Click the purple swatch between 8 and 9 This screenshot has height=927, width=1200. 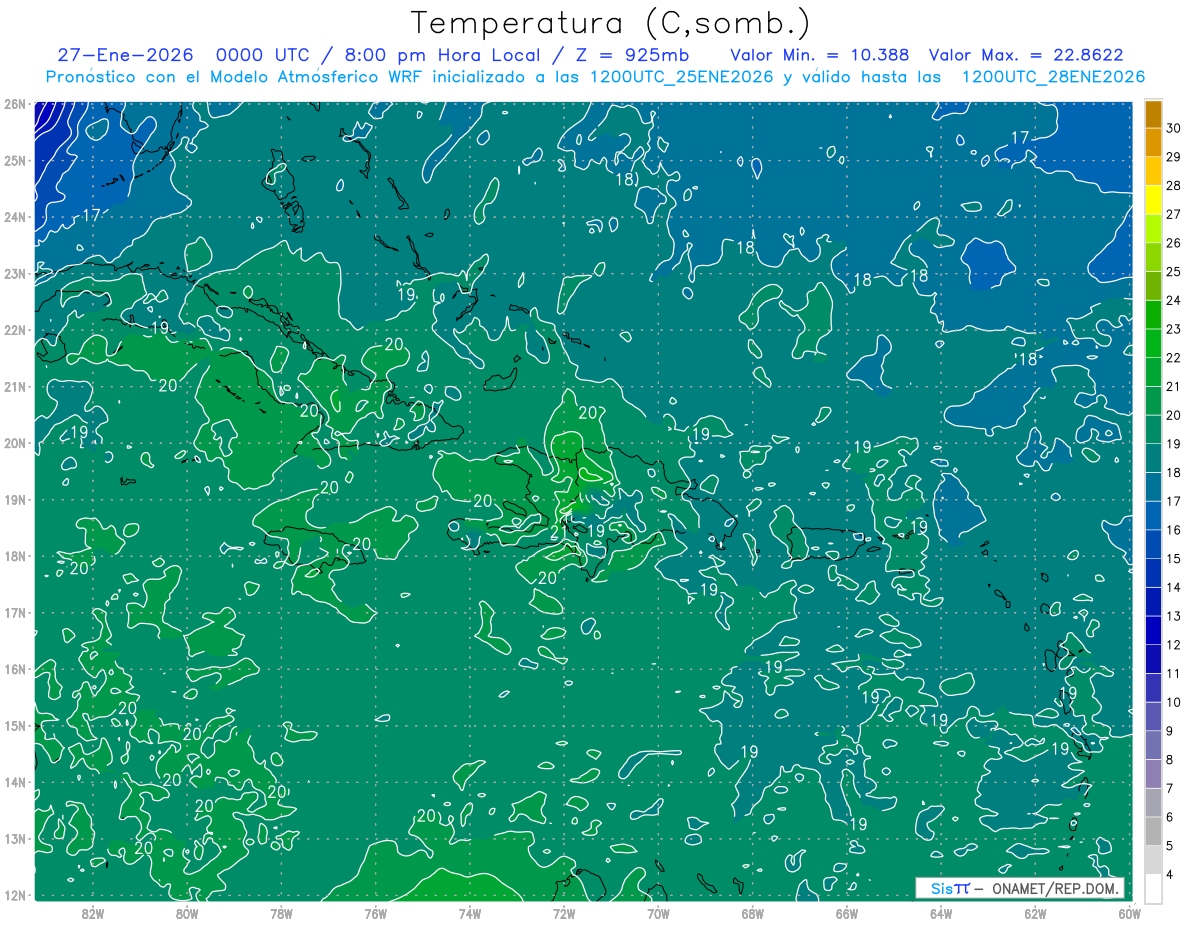click(1153, 746)
